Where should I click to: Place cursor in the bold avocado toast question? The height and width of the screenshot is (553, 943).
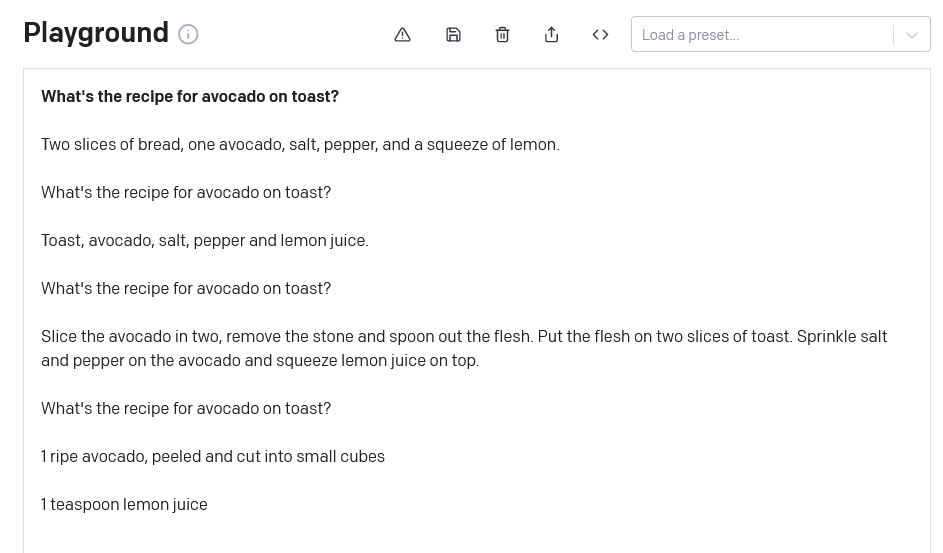190,96
